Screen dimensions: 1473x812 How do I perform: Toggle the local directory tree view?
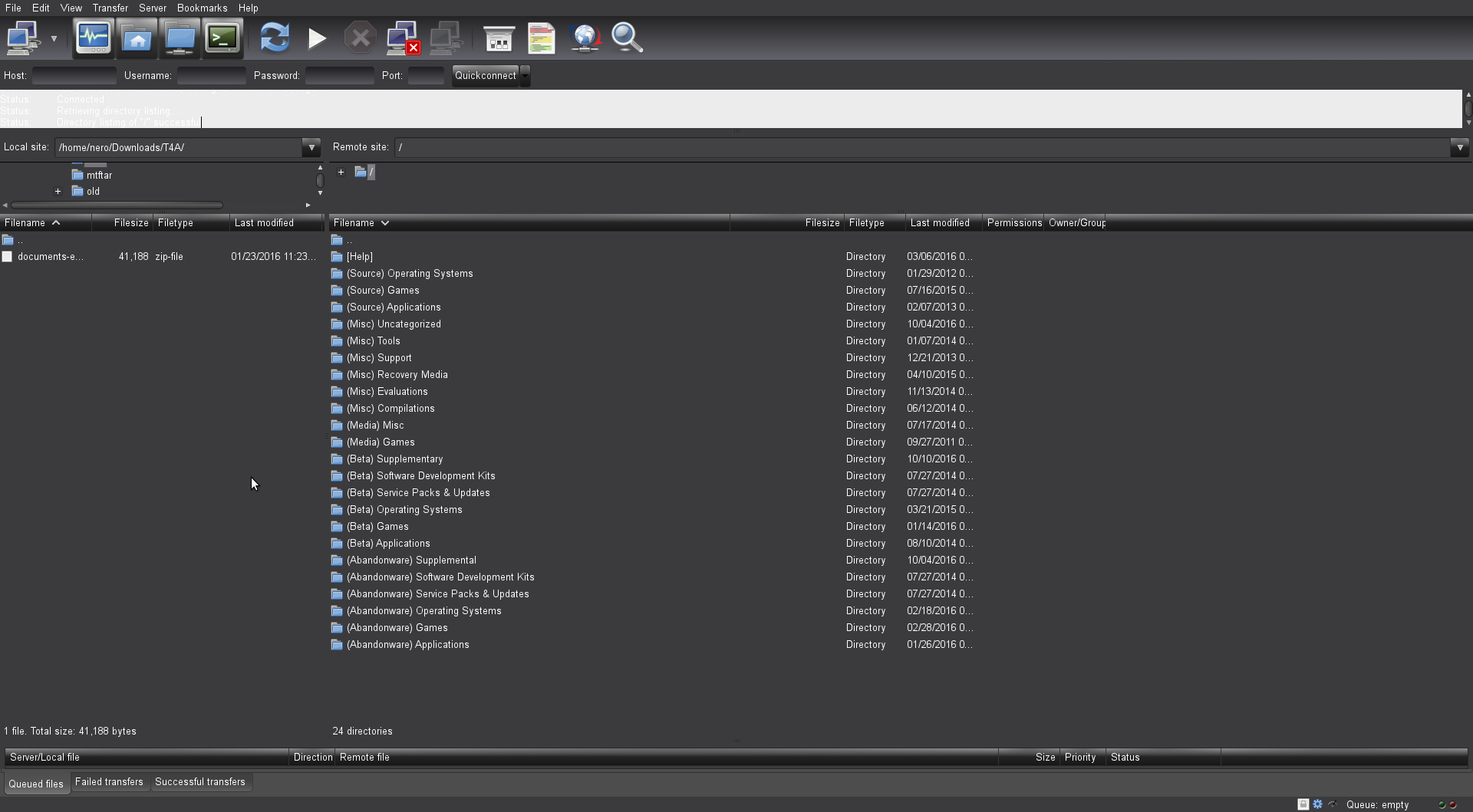[x=137, y=38]
